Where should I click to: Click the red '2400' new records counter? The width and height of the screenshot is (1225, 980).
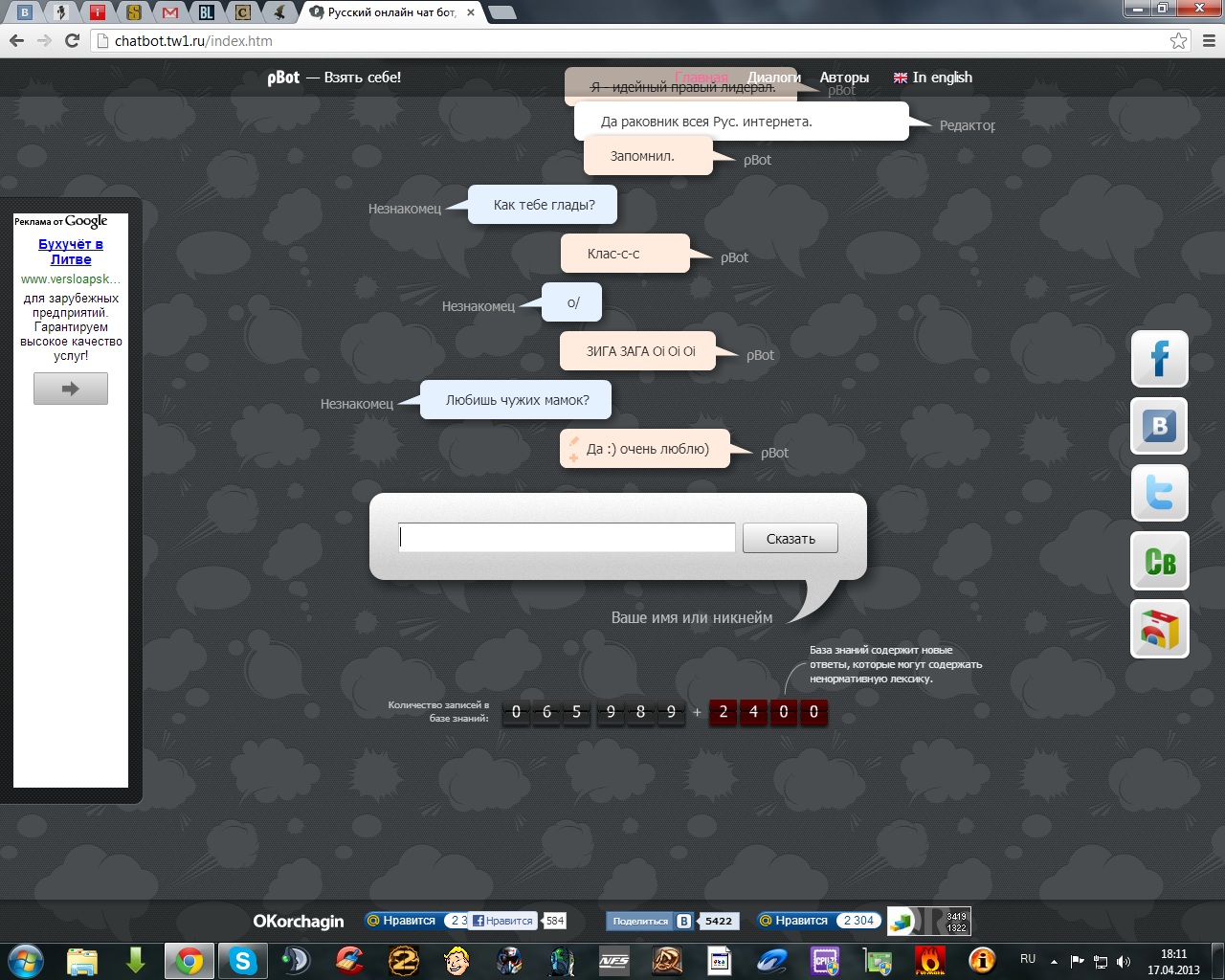pos(768,712)
